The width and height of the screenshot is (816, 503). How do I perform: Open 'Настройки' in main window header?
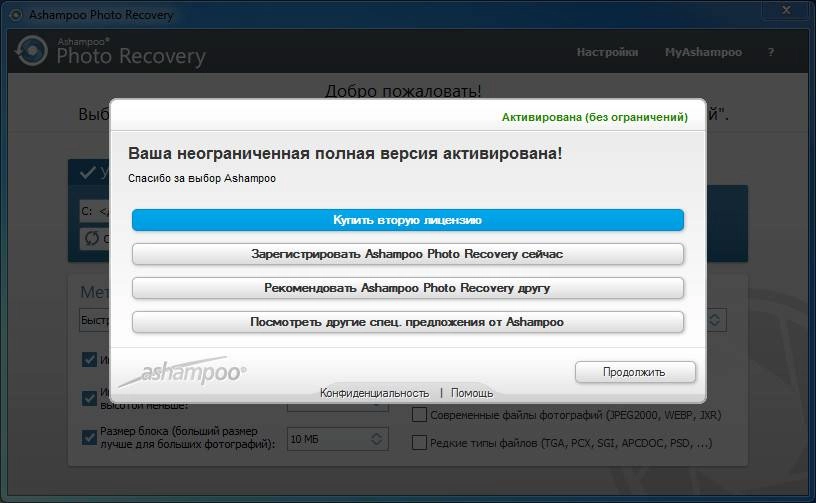pos(607,52)
